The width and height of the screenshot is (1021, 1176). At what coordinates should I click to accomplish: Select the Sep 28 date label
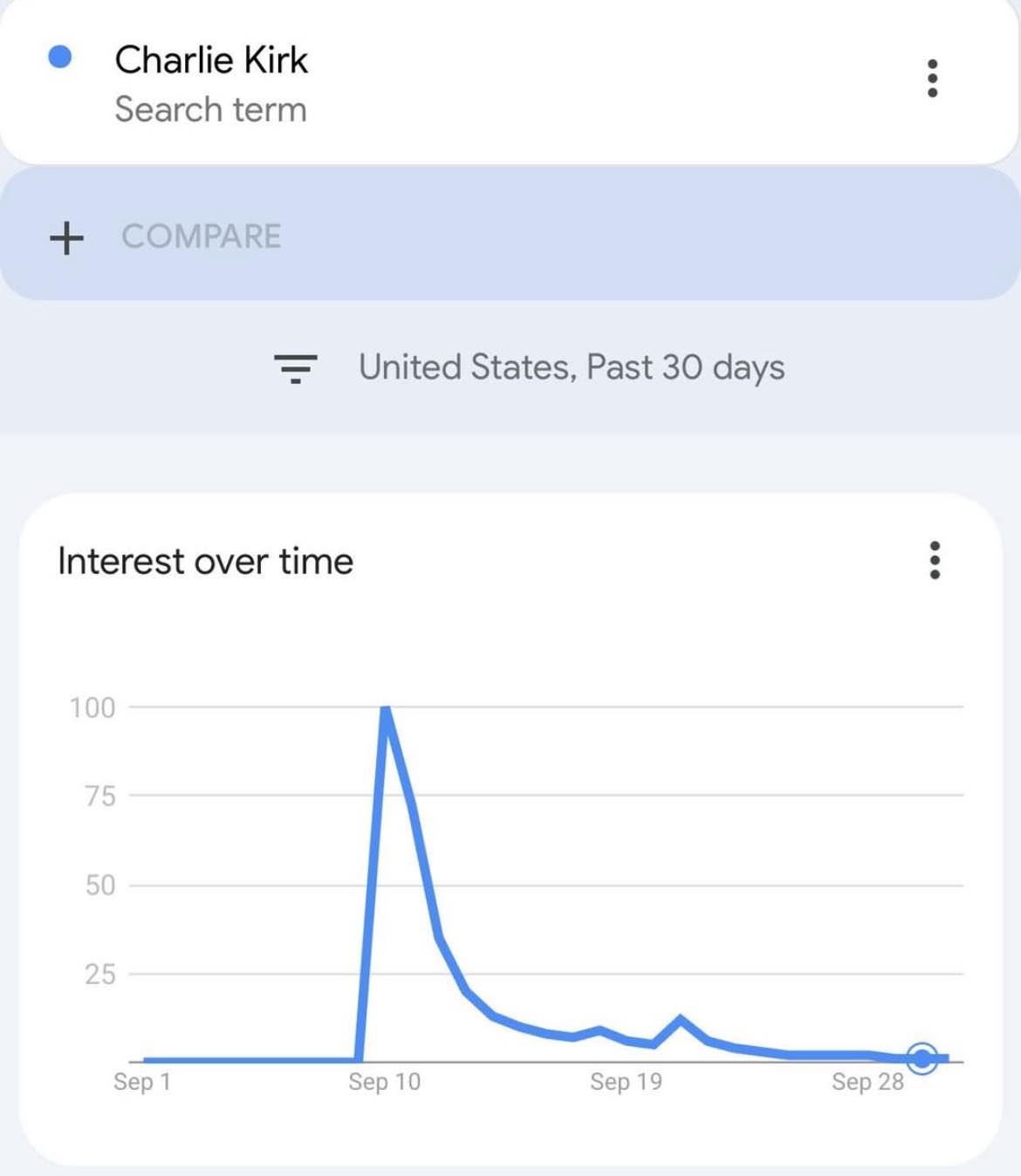pyautogui.click(x=867, y=1082)
